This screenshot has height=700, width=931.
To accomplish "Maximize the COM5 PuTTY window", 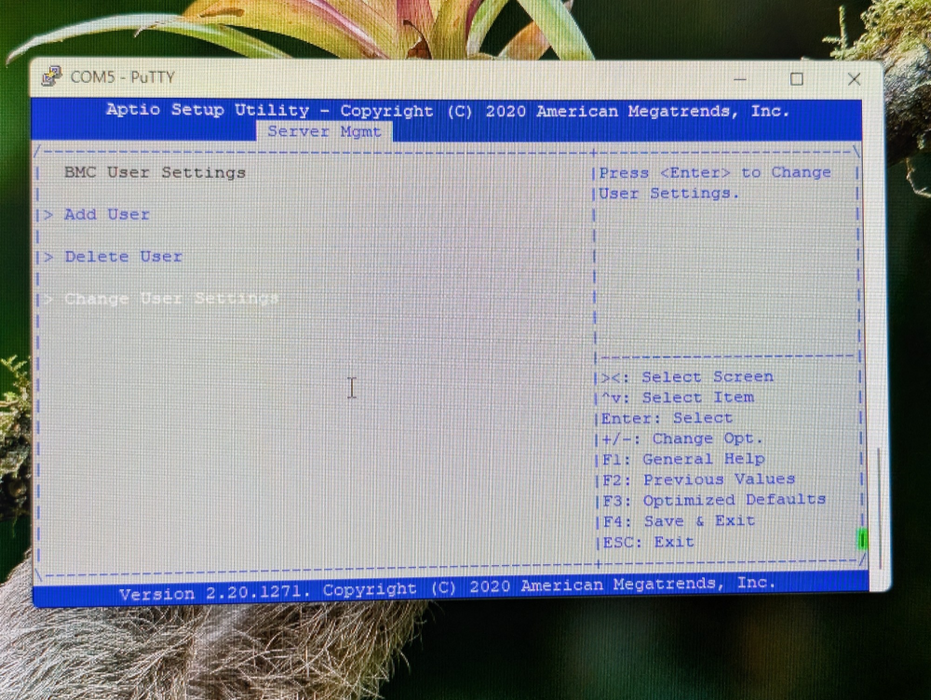I will 797,79.
